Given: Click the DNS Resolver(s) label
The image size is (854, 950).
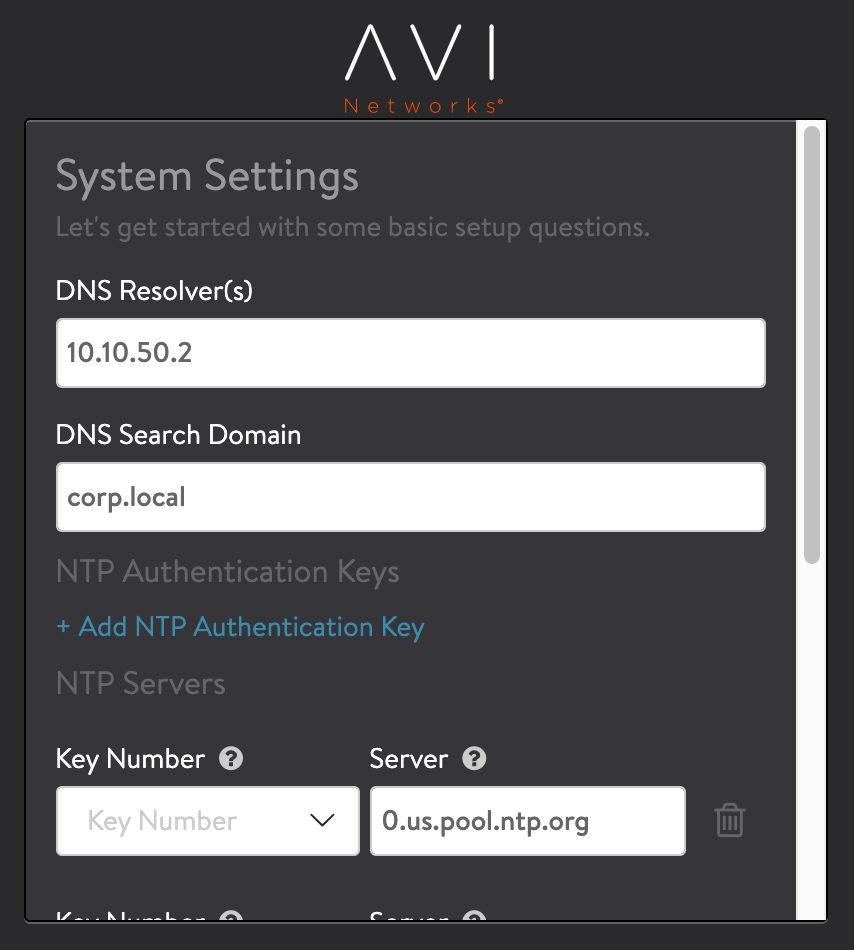Looking at the screenshot, I should [155, 291].
